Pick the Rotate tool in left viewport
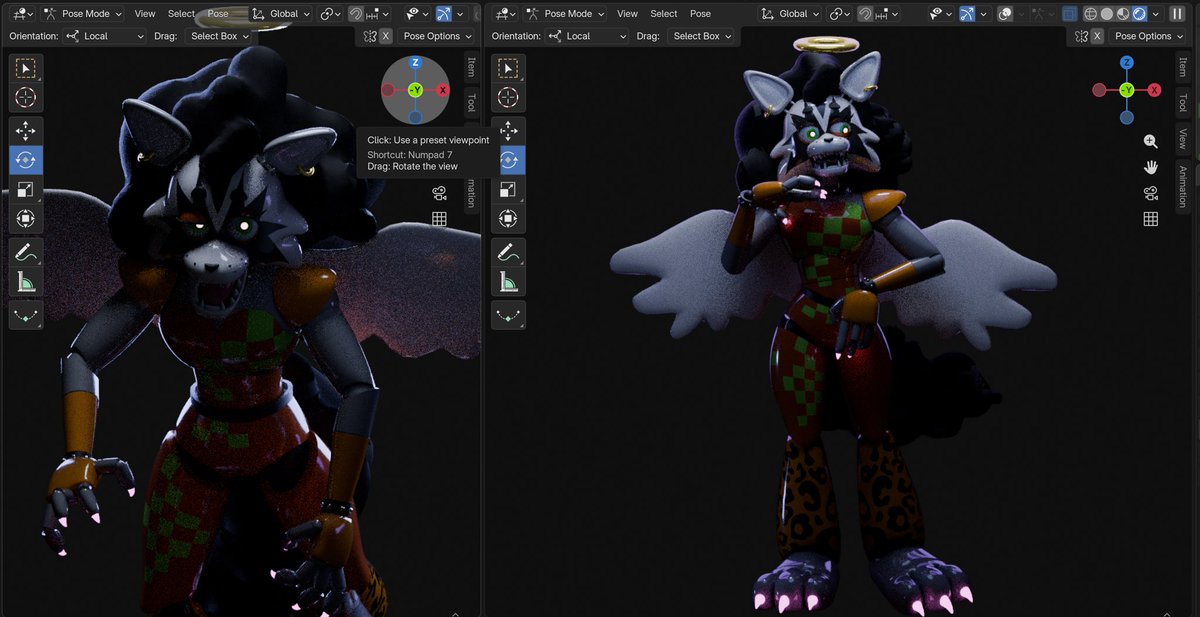Image resolution: width=1200 pixels, height=617 pixels. (x=26, y=160)
